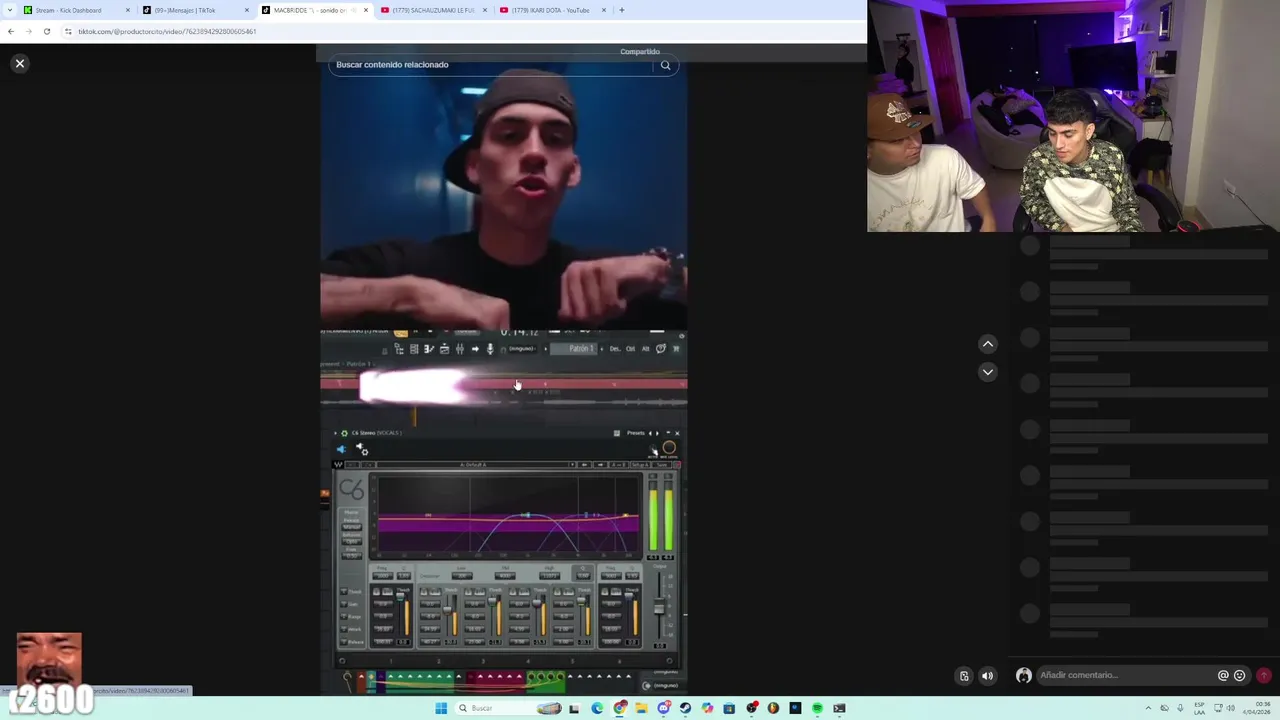Click the ESP LAA language indicator
The height and width of the screenshot is (720, 1280).
click(1199, 708)
